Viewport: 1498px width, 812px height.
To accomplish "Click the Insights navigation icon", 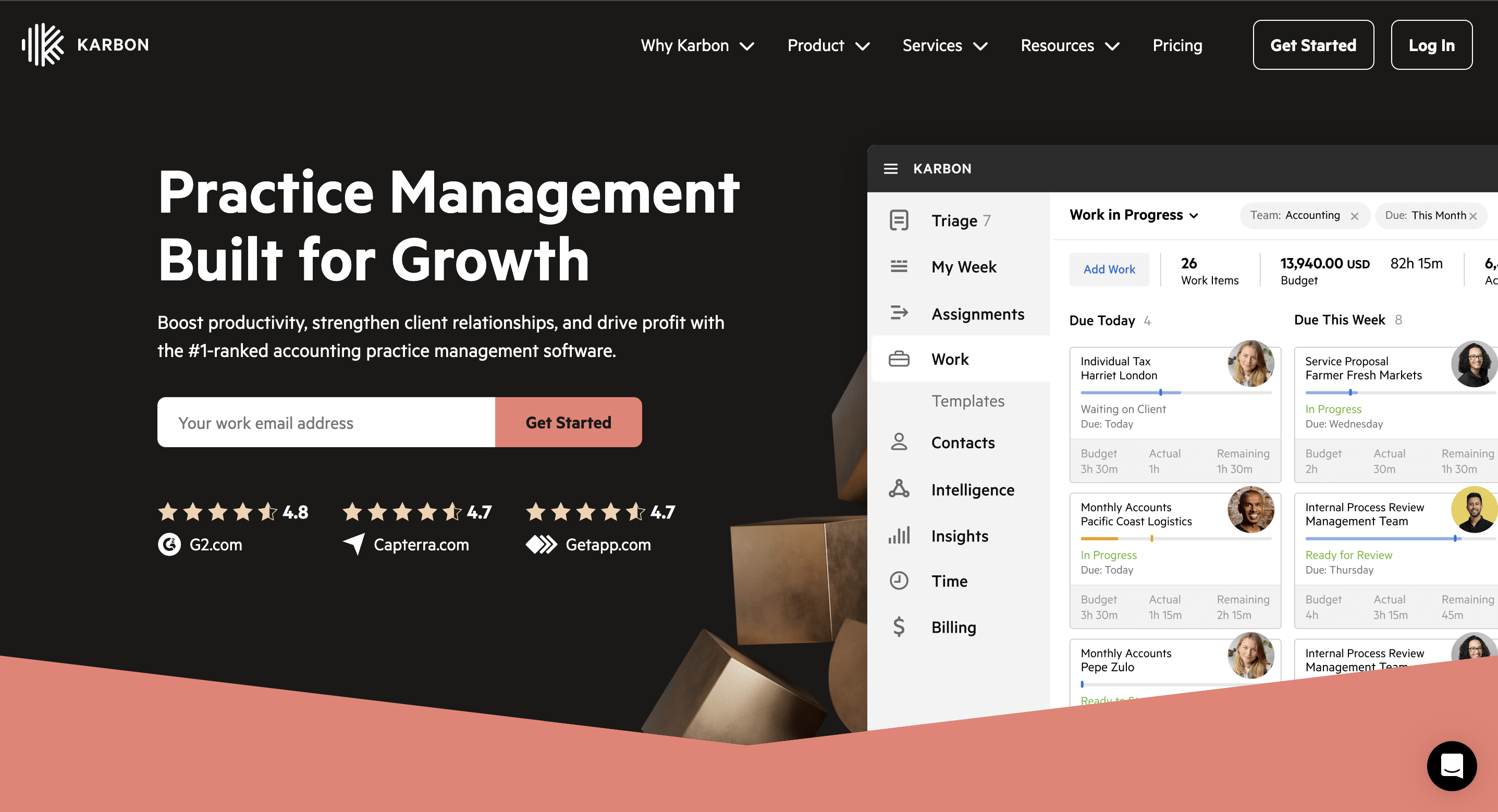I will click(898, 535).
